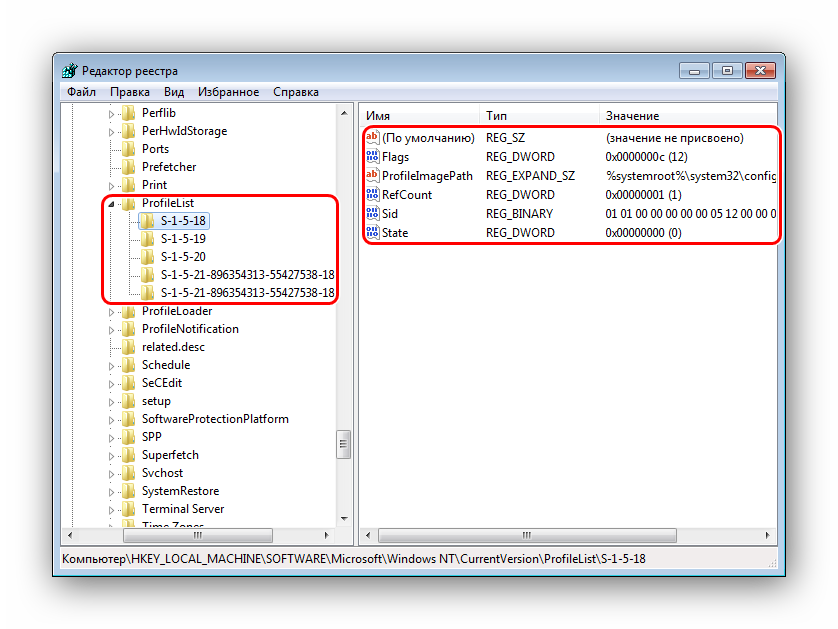Screen dimensions: 838x629
Task: Click the tree pane horizontal scroll-left arrow
Action: 70,535
